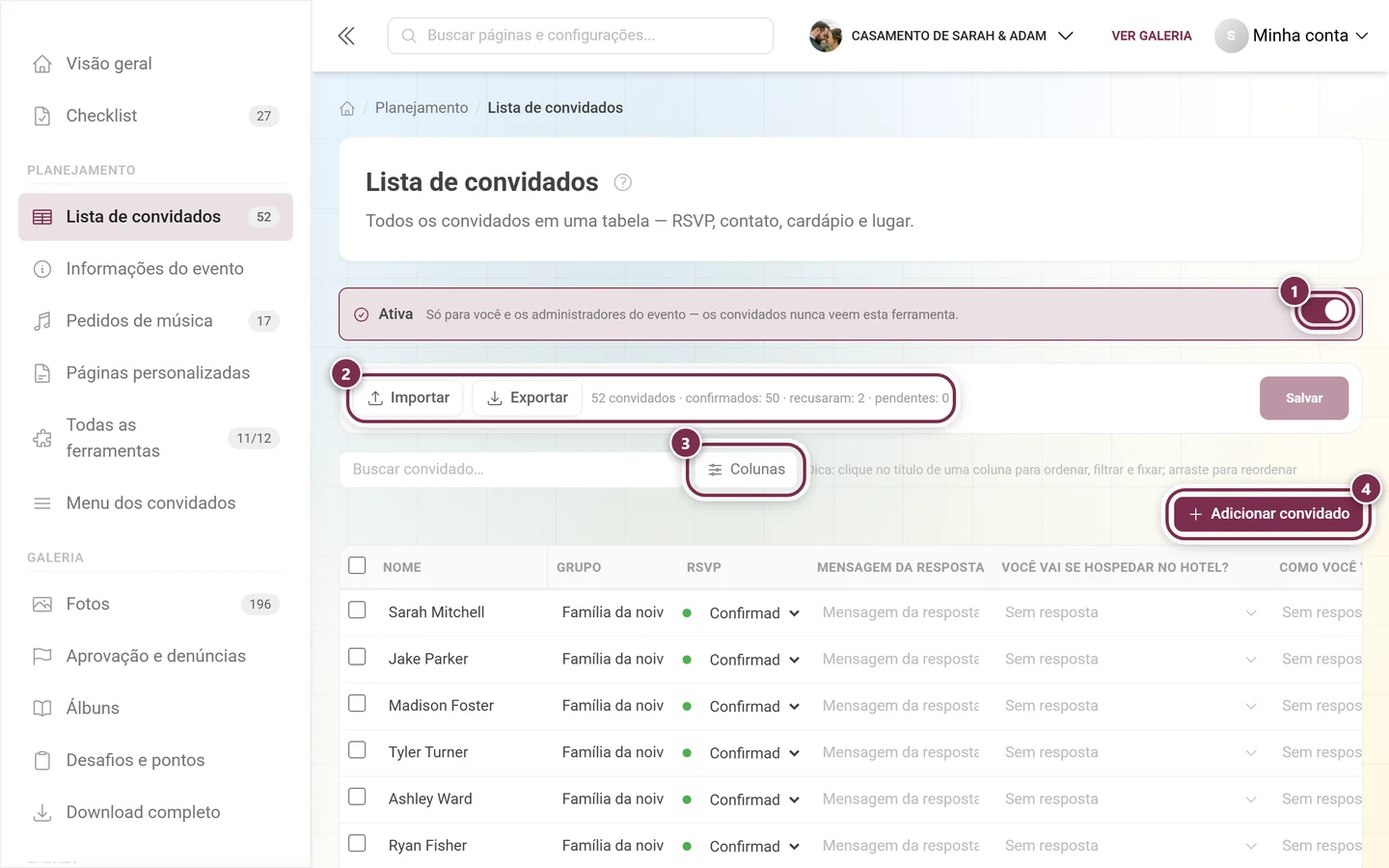Click the Todas as ferramentas puzzle icon
The height and width of the screenshot is (868, 1389).
(42, 438)
